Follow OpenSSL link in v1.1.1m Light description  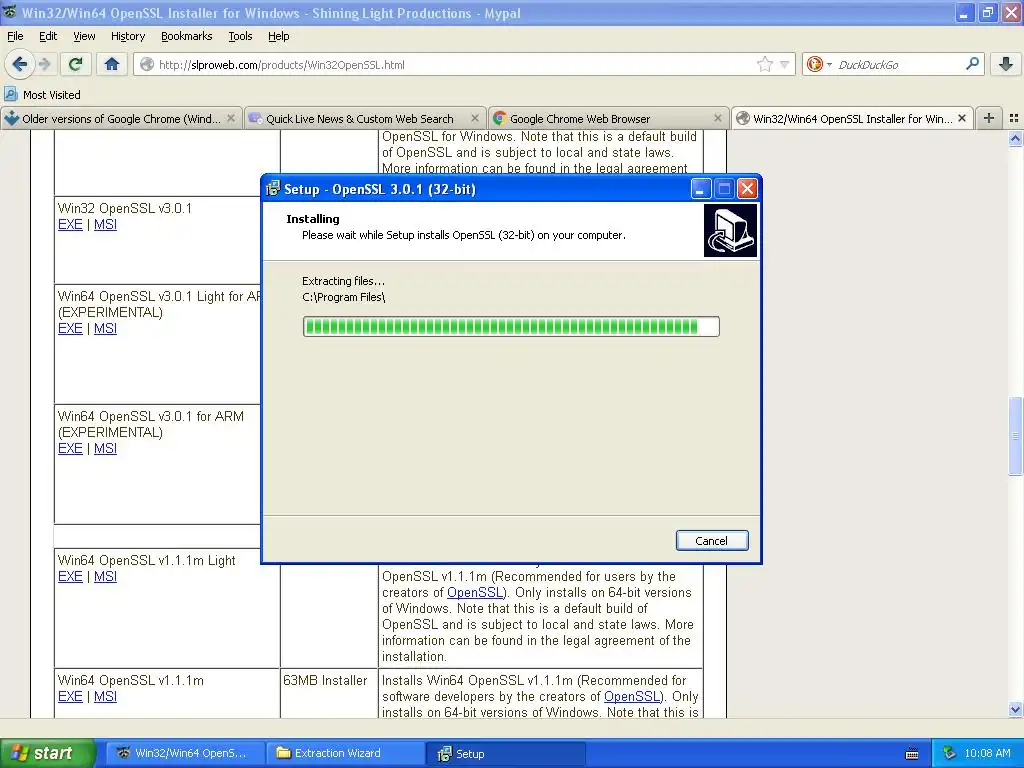tap(475, 592)
